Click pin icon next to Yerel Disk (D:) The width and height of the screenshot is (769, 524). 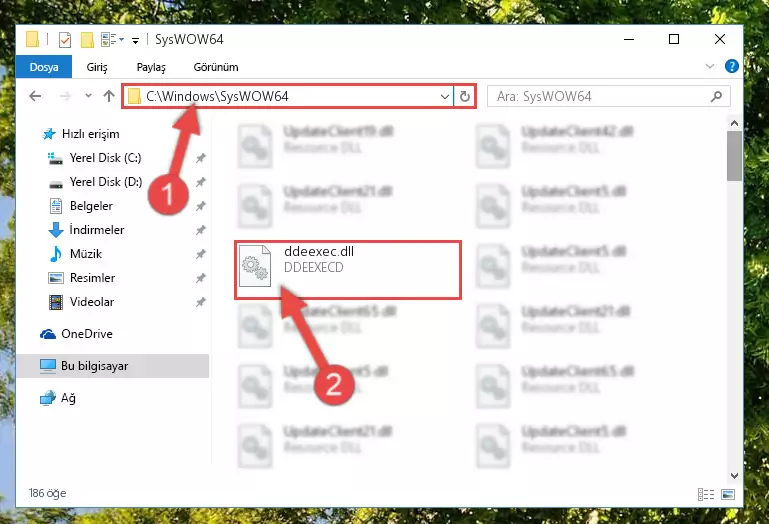[201, 182]
